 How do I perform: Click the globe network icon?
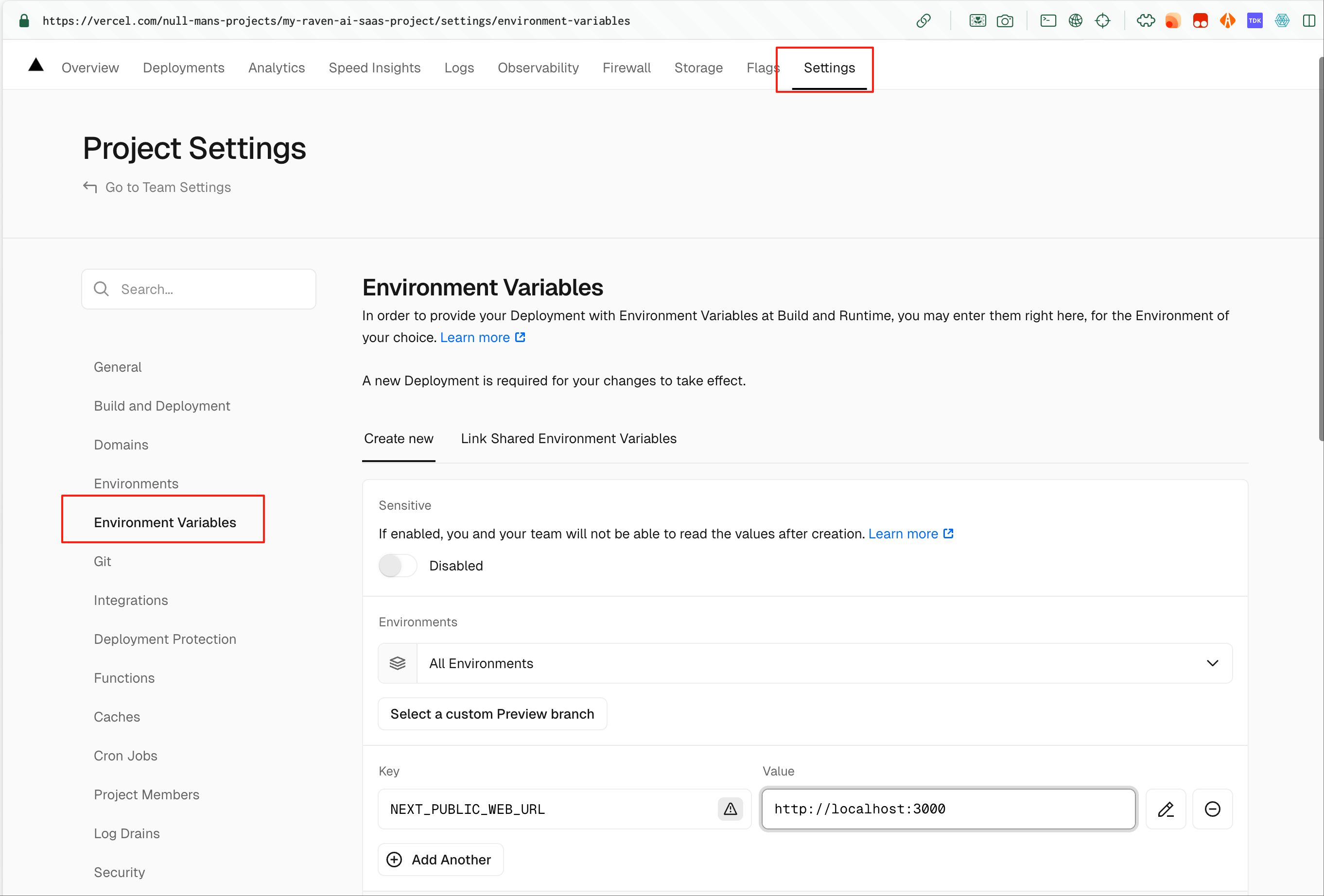[1076, 21]
